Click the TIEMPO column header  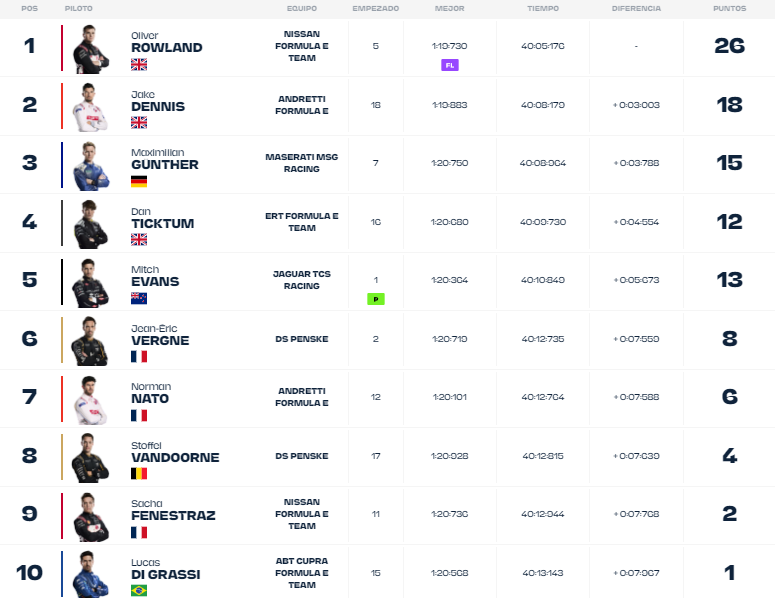(x=543, y=8)
